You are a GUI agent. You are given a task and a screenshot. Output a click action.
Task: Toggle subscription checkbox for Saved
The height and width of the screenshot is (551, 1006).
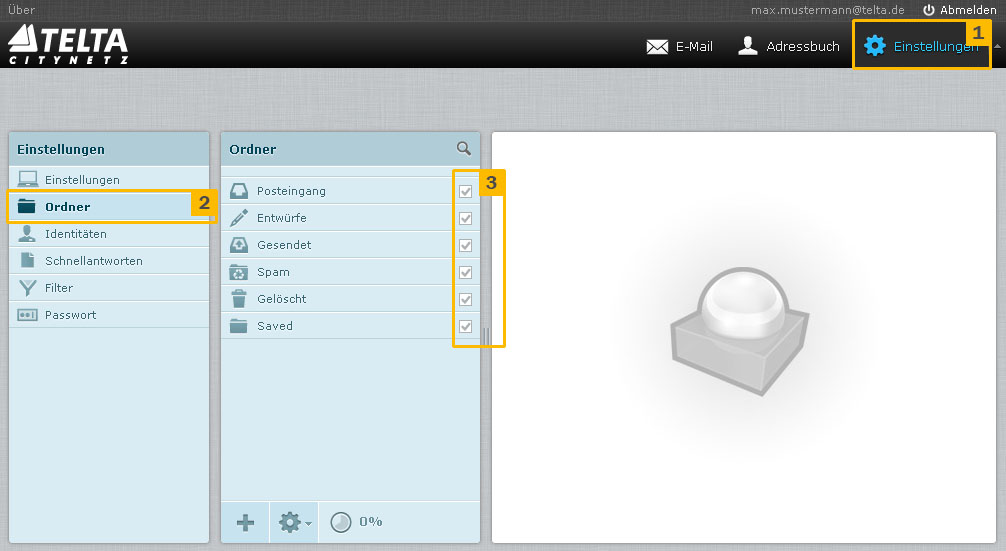pos(465,326)
